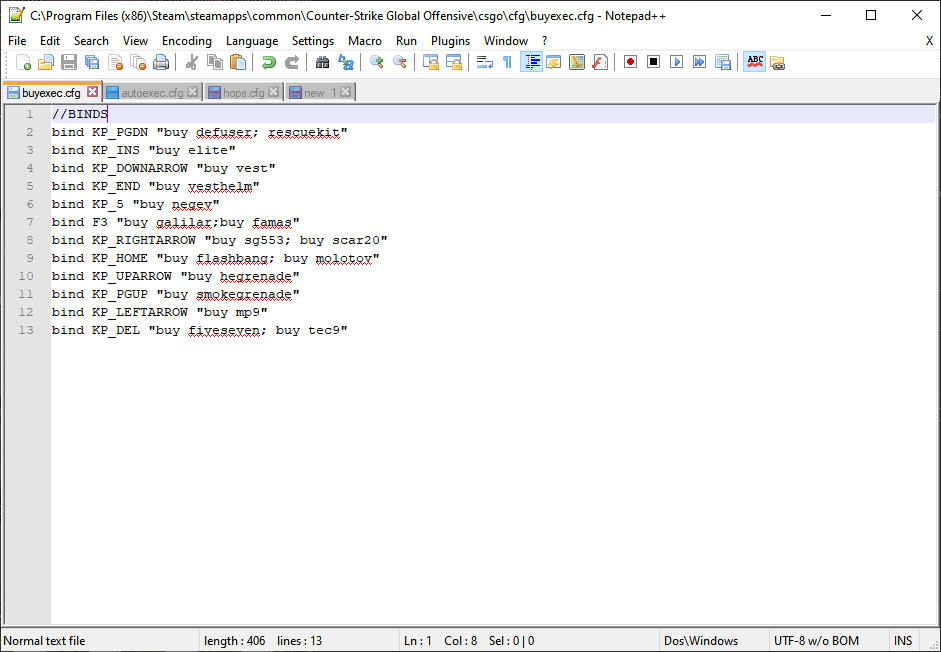Open the Encoding menu
Image resolution: width=941 pixels, height=652 pixels.
tap(187, 41)
